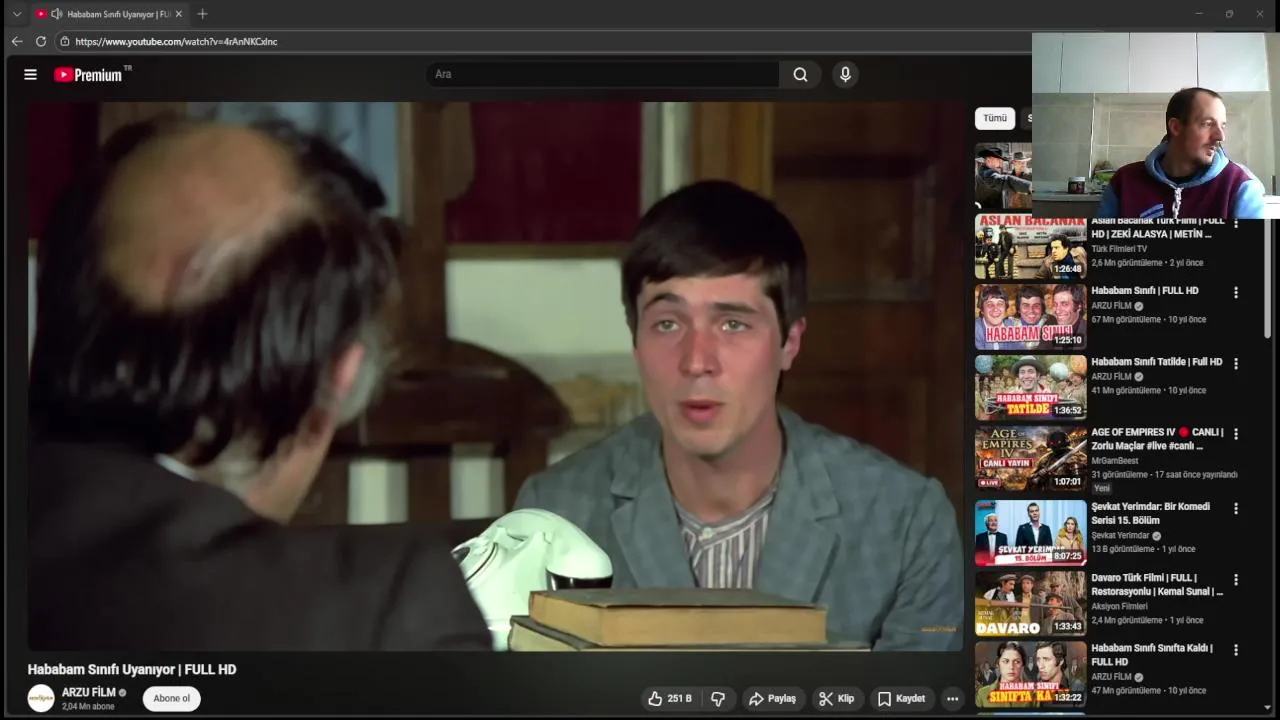The height and width of the screenshot is (720, 1280).
Task: Click Aslan Bacanak Türk Filmi title
Action: [1157, 227]
